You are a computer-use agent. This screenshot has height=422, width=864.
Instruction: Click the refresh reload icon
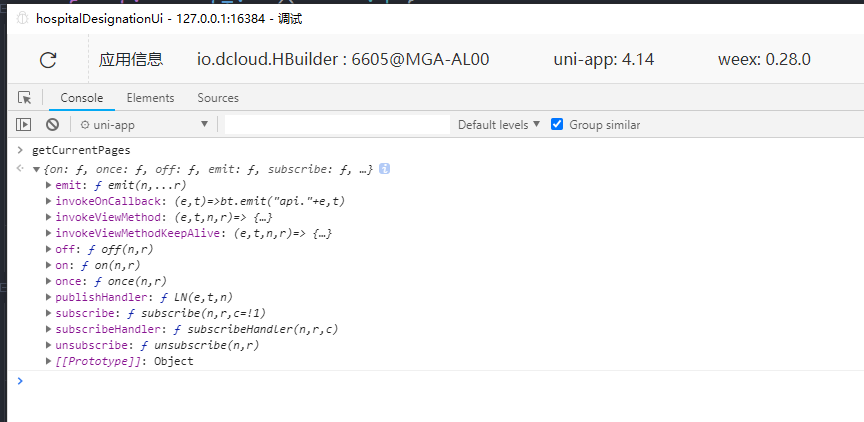(x=48, y=60)
